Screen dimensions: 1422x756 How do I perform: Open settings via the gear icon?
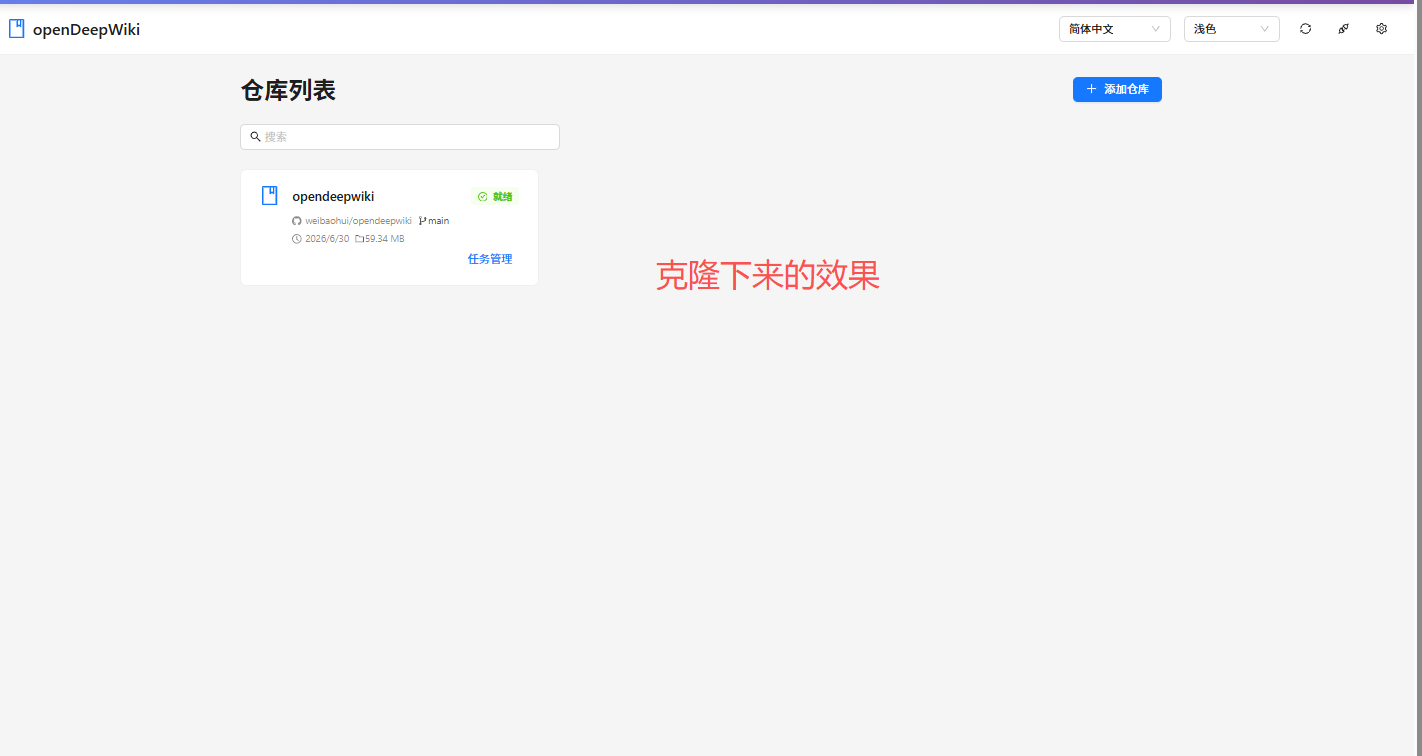tap(1381, 29)
